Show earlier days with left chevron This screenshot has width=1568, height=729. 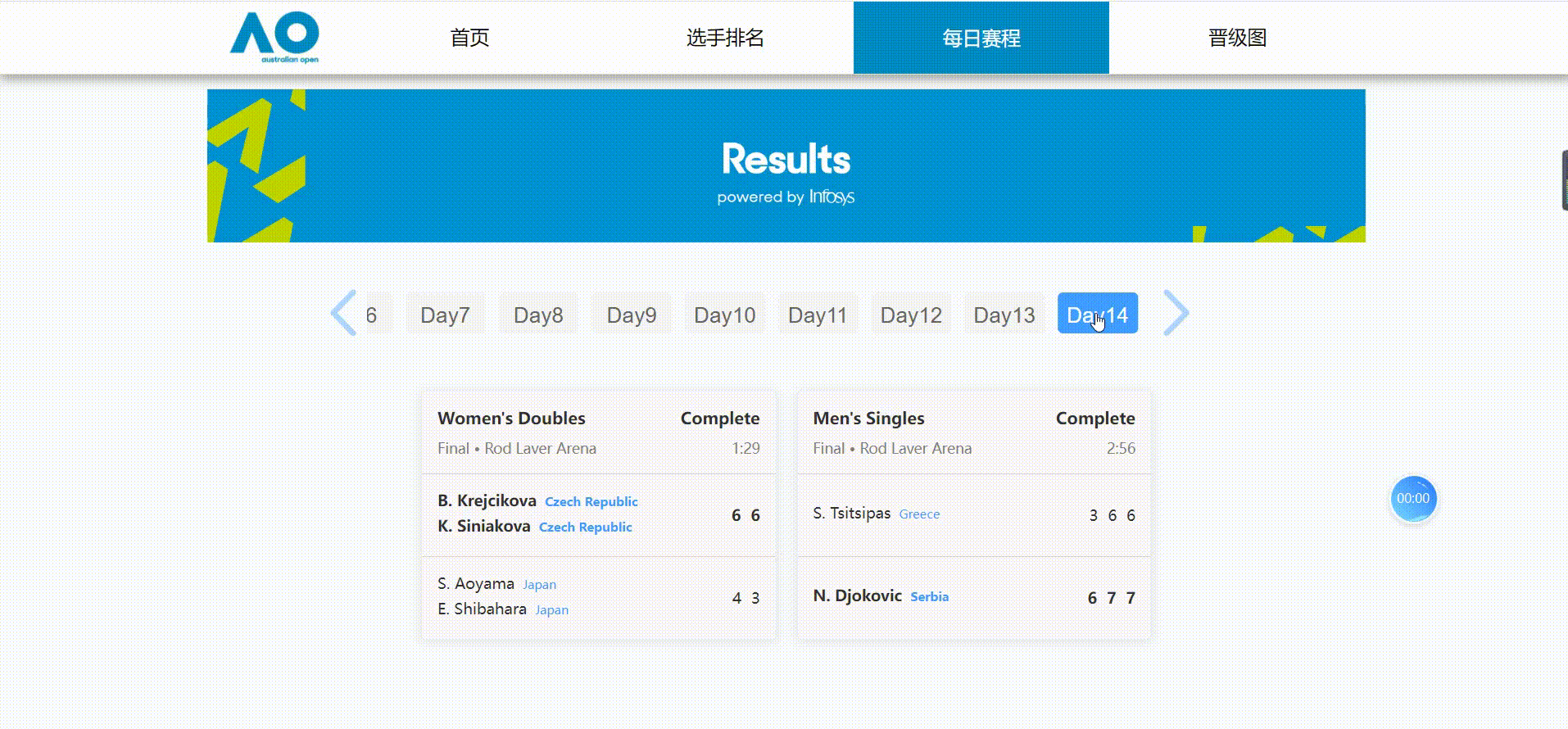(343, 313)
